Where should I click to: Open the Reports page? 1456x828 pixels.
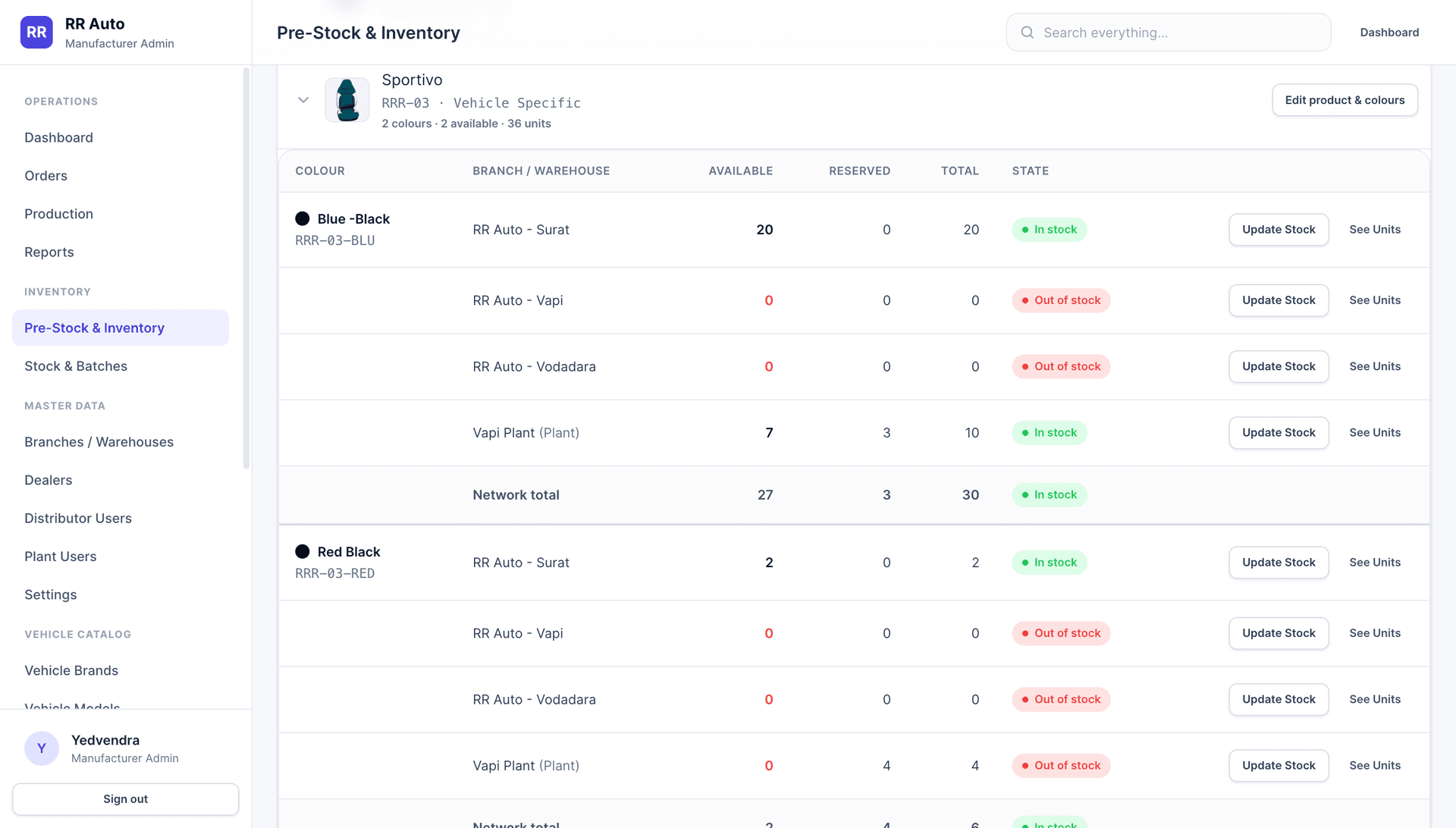click(49, 252)
